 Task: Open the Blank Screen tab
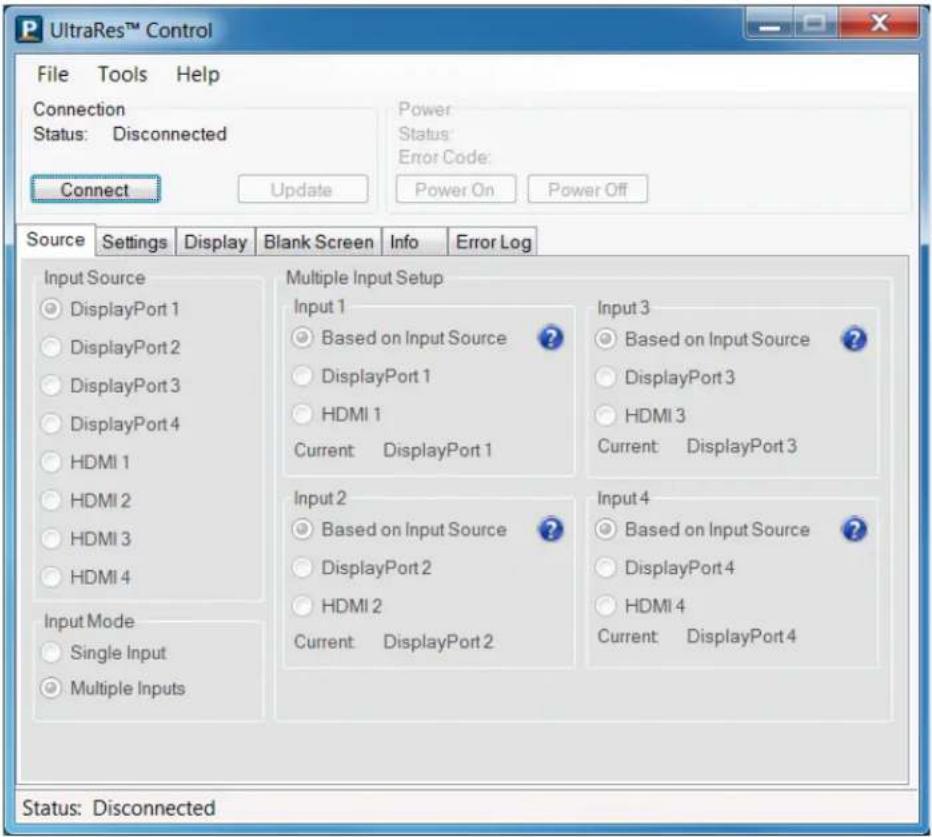click(x=319, y=242)
